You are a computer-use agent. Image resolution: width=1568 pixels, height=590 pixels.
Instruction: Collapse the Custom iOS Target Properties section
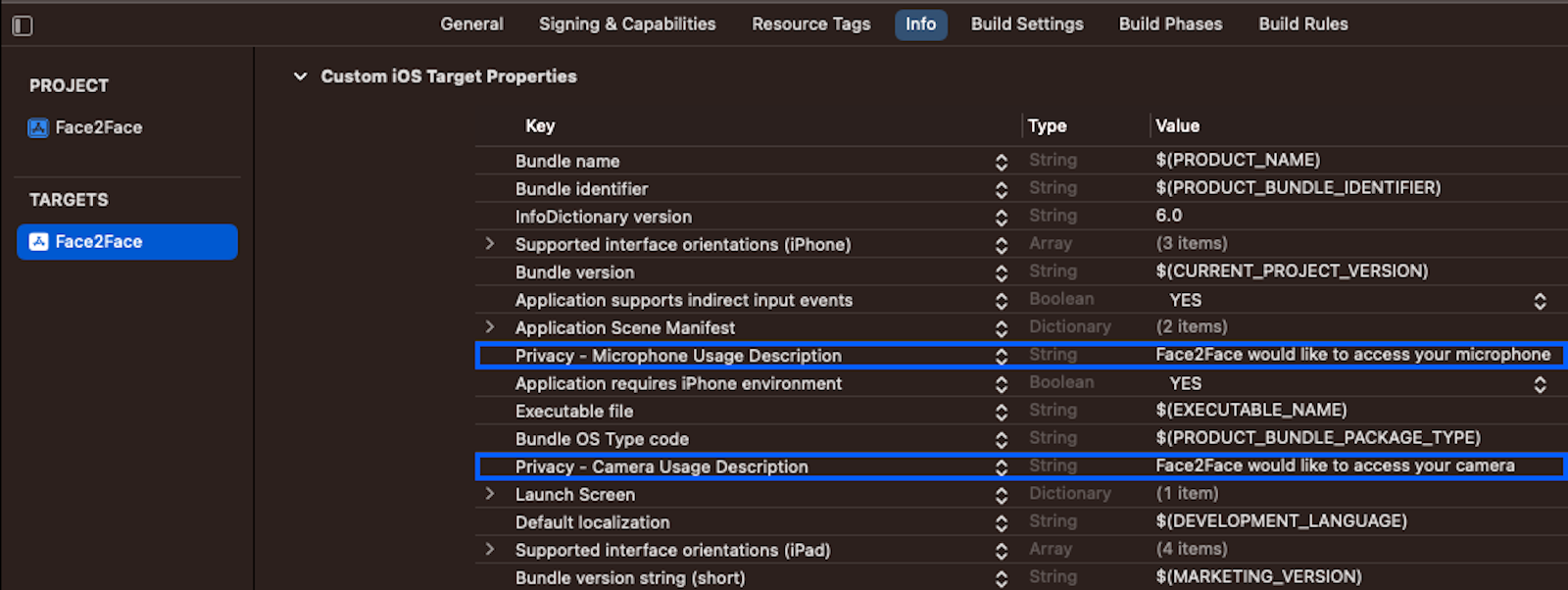click(300, 76)
